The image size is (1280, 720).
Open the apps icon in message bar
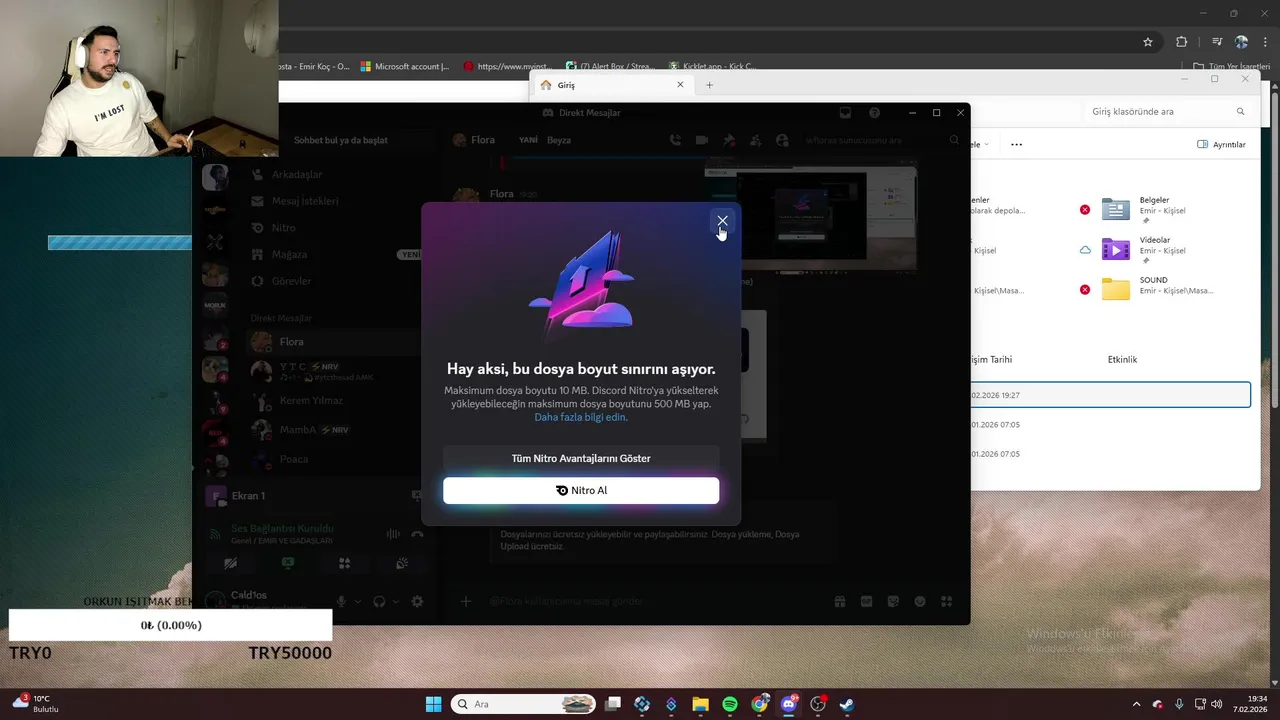click(946, 601)
